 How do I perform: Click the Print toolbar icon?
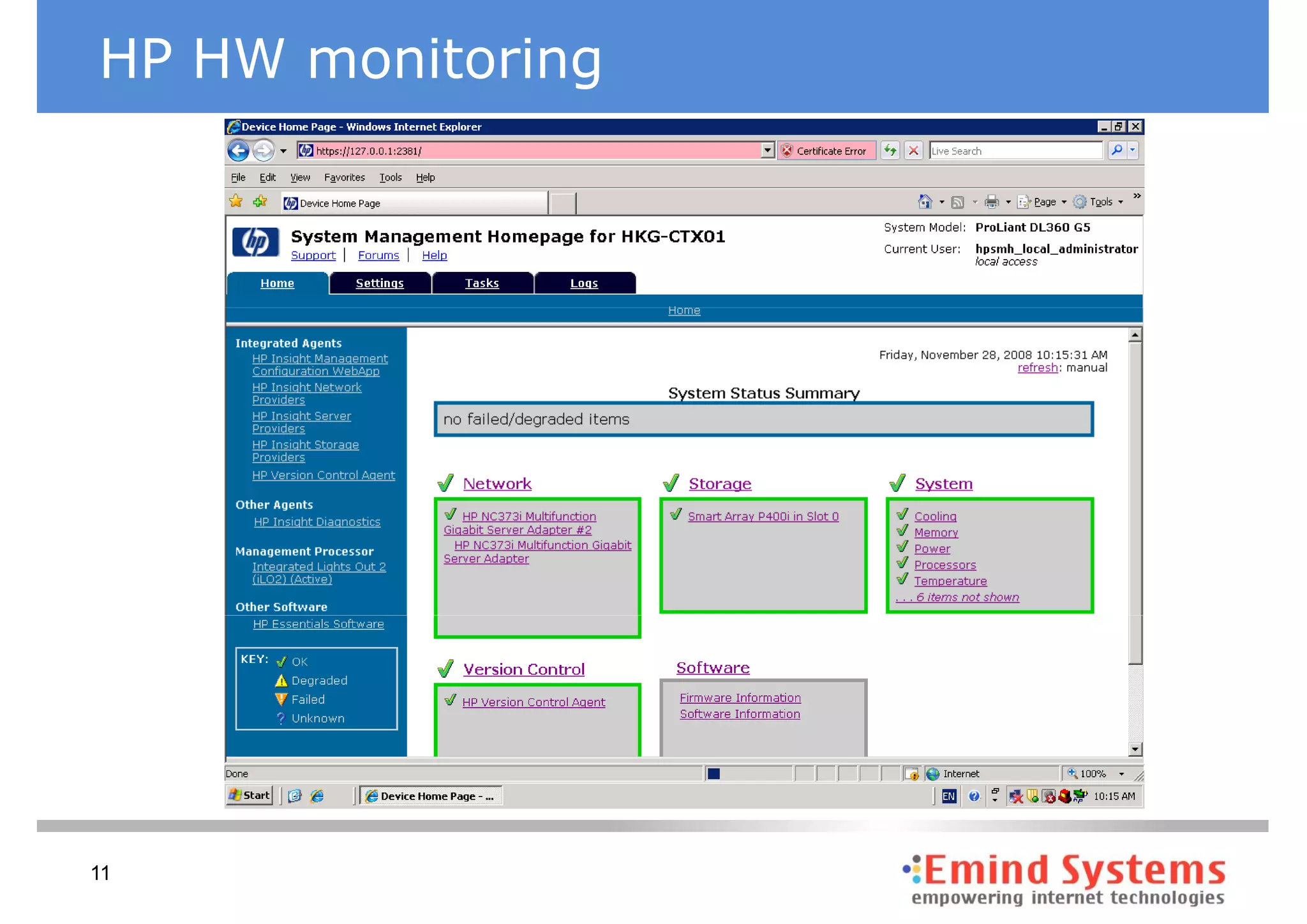[x=991, y=202]
